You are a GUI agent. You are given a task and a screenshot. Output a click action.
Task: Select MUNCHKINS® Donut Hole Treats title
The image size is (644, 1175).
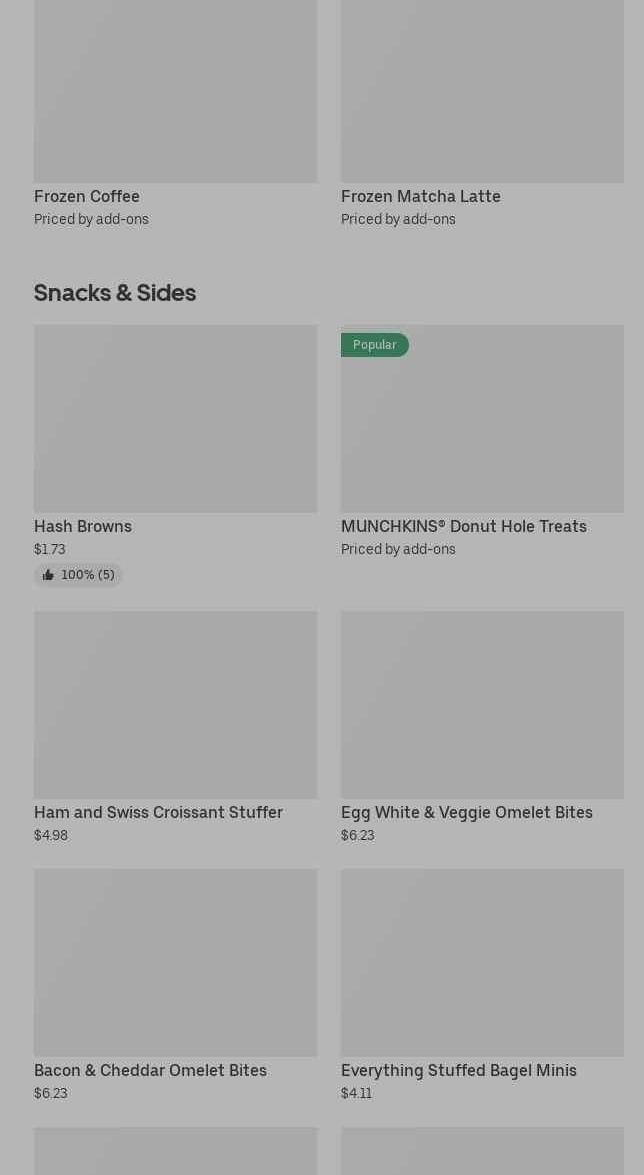(x=463, y=527)
